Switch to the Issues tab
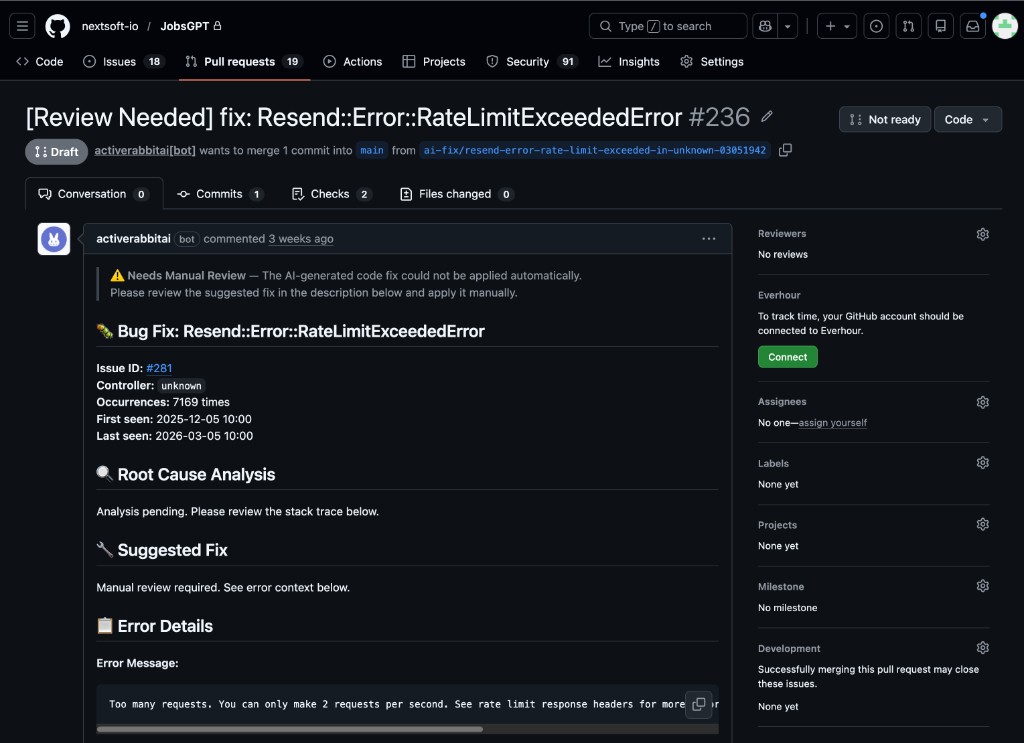The width and height of the screenshot is (1024, 743). tap(123, 61)
